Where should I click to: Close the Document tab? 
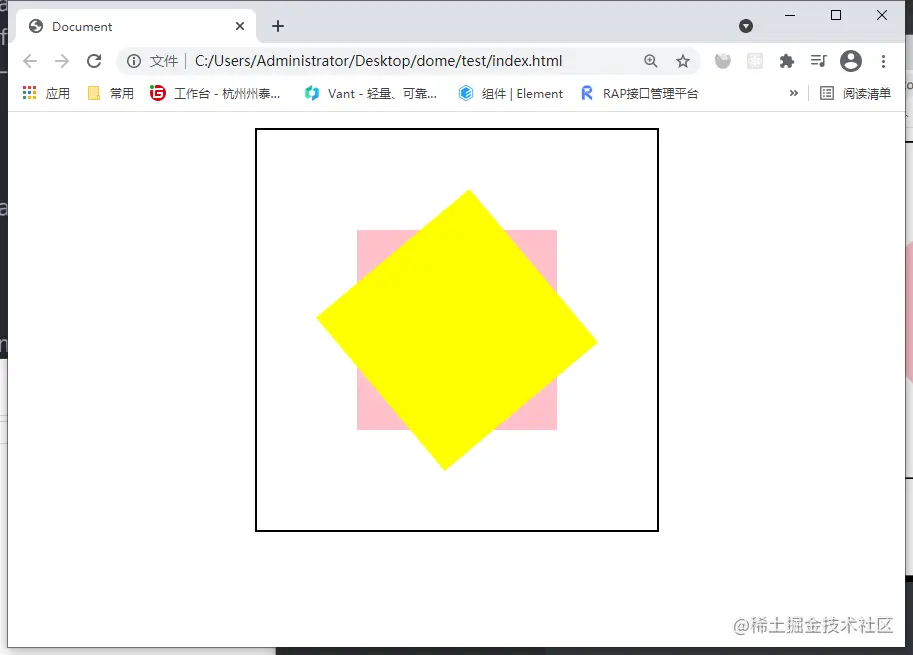tap(240, 26)
